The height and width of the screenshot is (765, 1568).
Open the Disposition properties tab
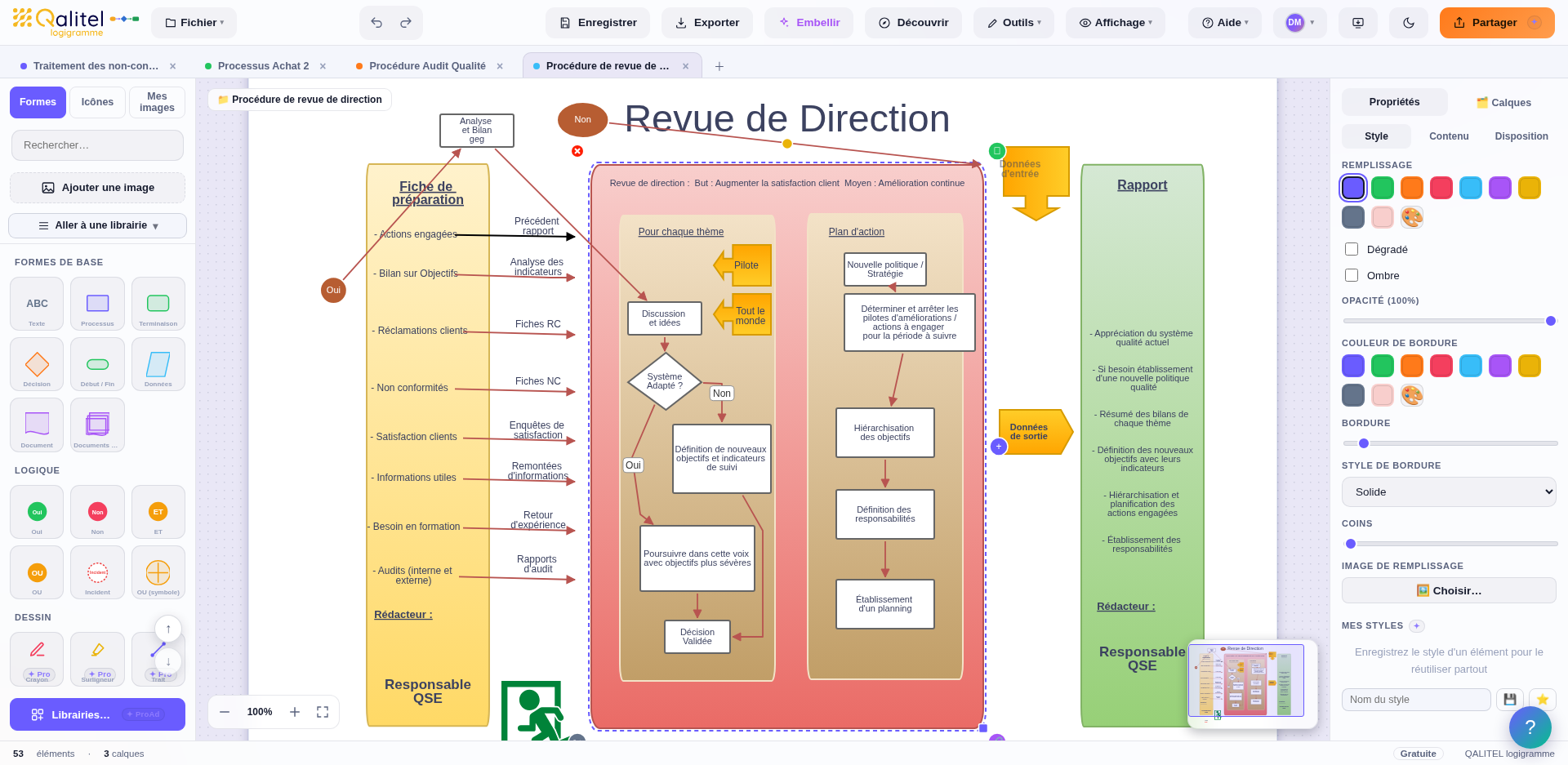tap(1521, 136)
